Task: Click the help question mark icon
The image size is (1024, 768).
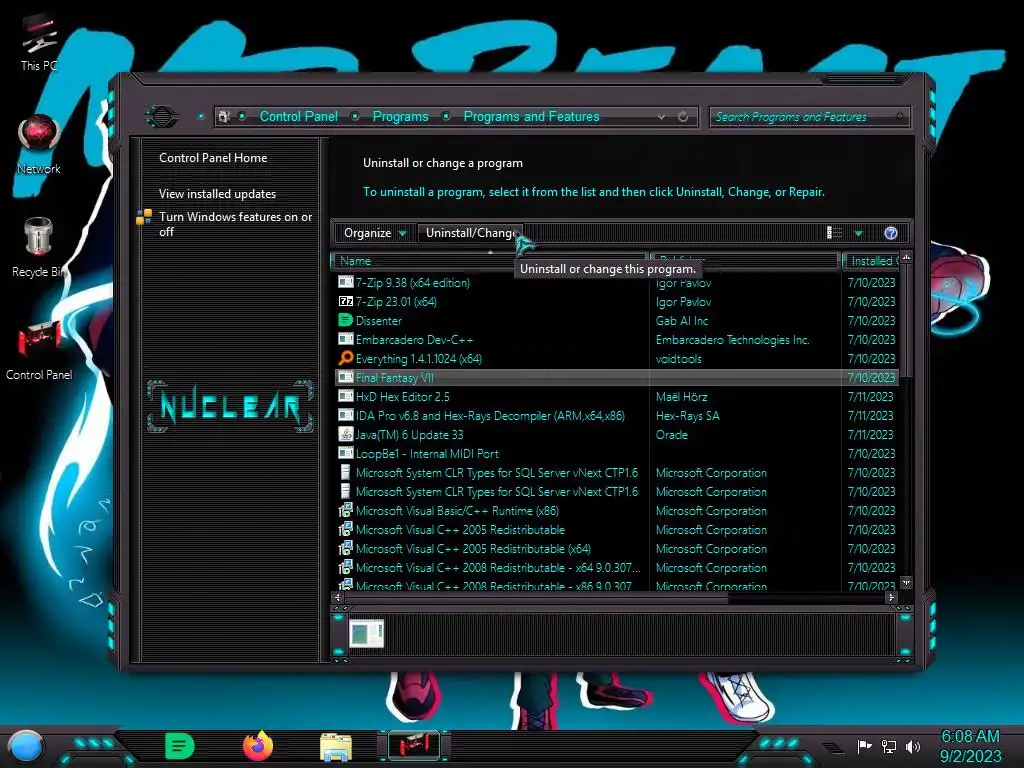Action: pos(891,233)
